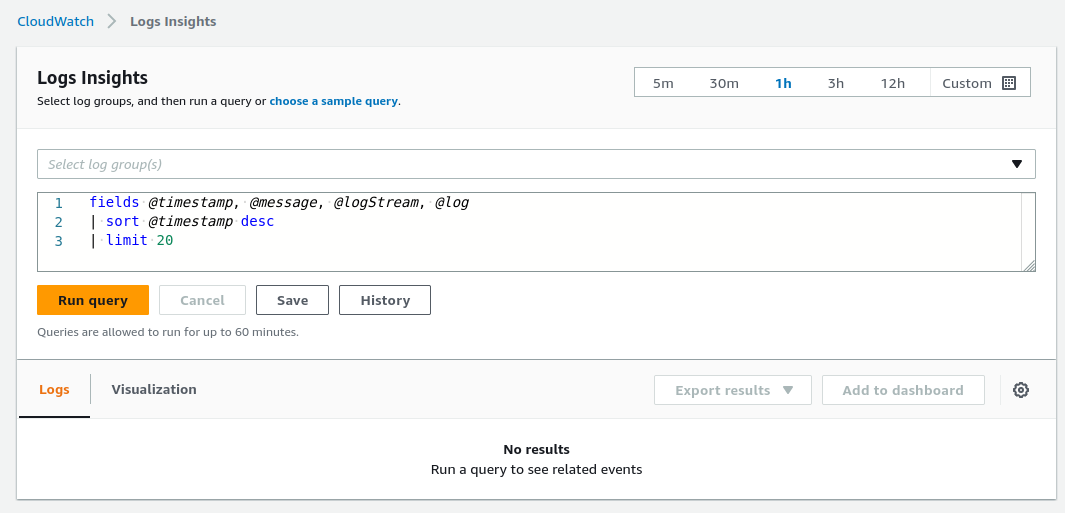Viewport: 1065px width, 513px height.
Task: Select the 12h time range
Action: click(x=892, y=83)
